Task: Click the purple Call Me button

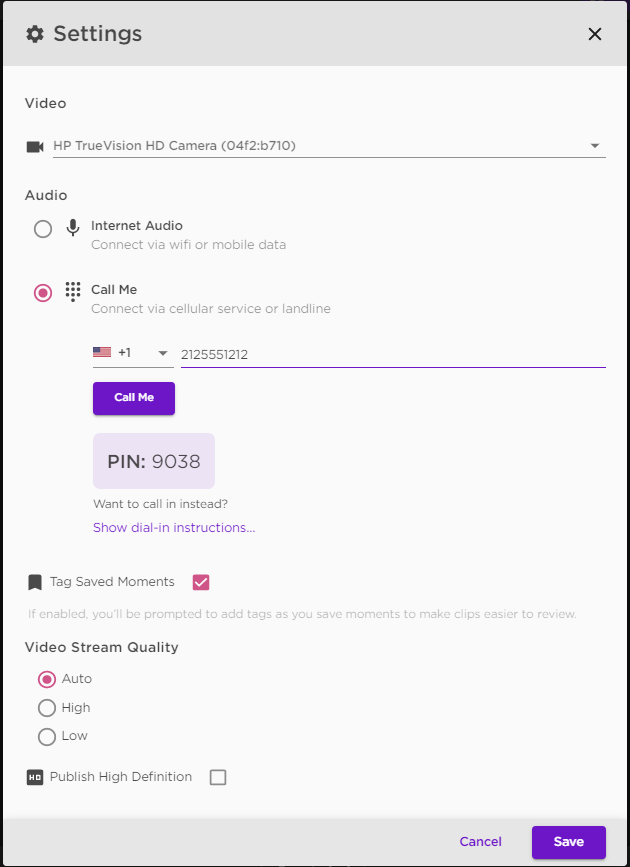Action: [x=134, y=398]
